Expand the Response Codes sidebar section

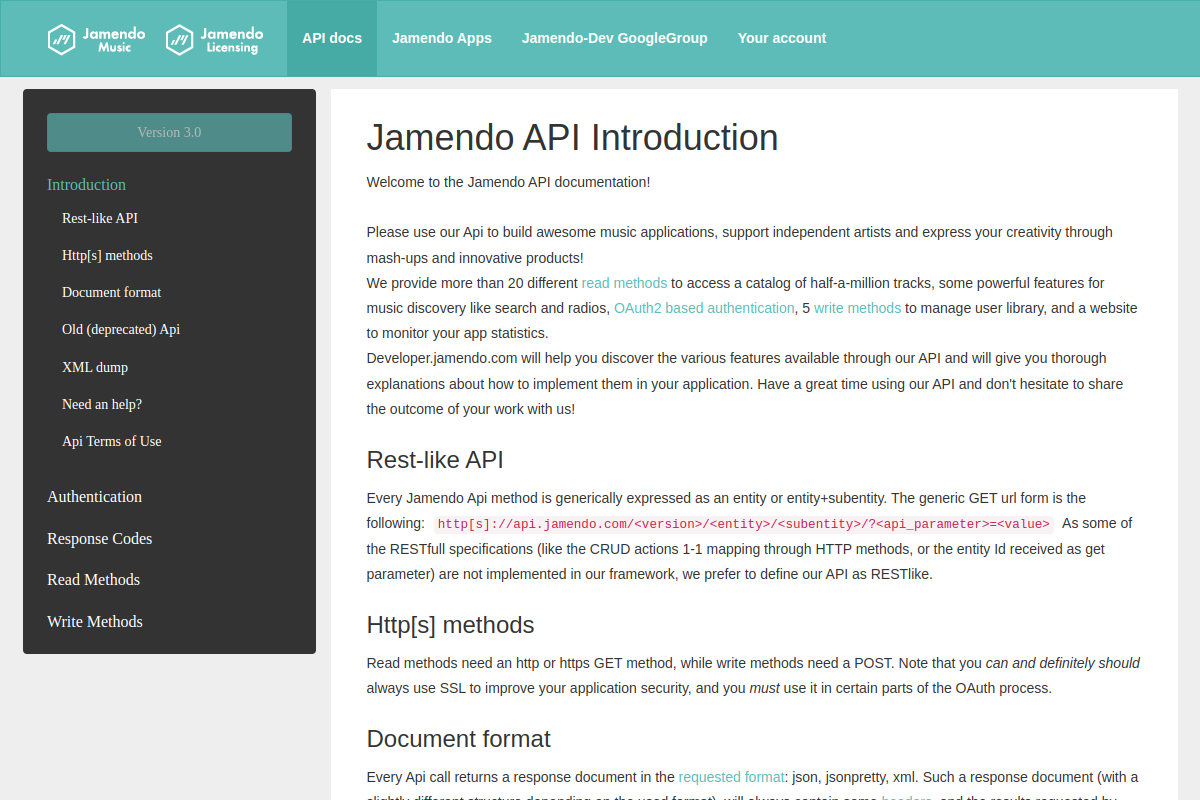click(x=100, y=539)
